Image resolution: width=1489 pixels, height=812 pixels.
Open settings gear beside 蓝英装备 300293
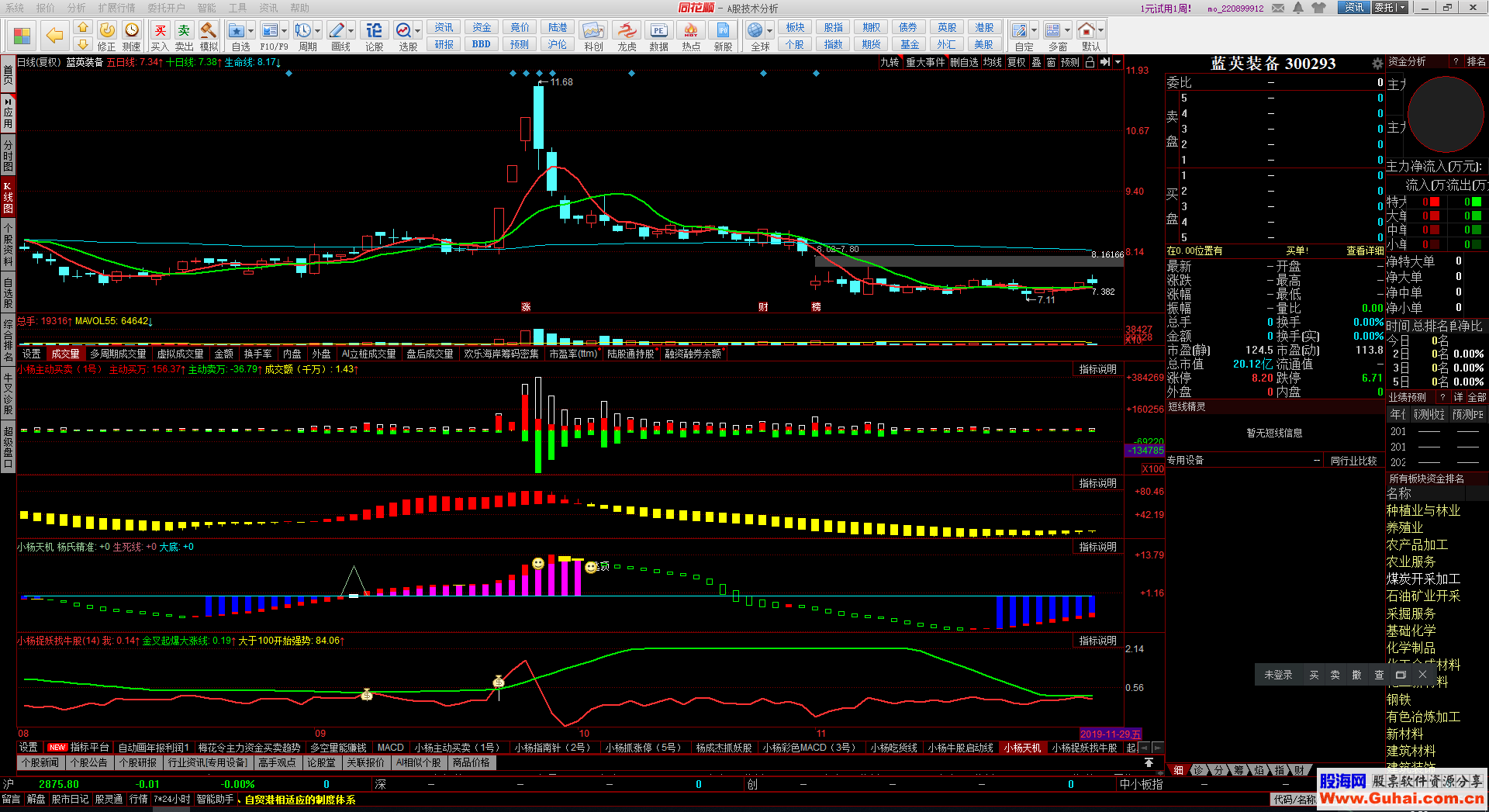tap(1377, 64)
